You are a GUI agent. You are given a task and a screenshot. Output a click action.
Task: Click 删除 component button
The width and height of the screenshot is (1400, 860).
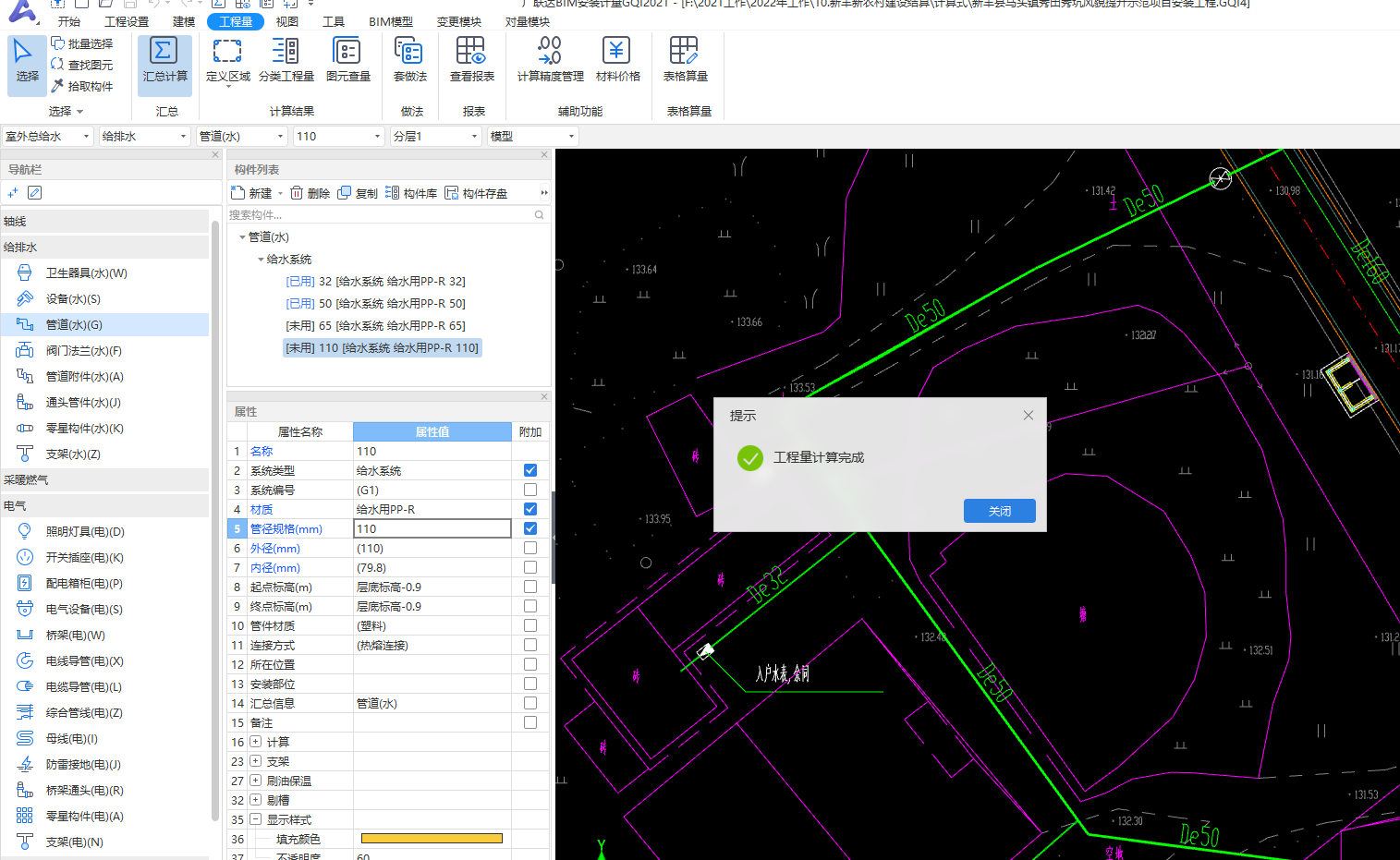point(310,193)
